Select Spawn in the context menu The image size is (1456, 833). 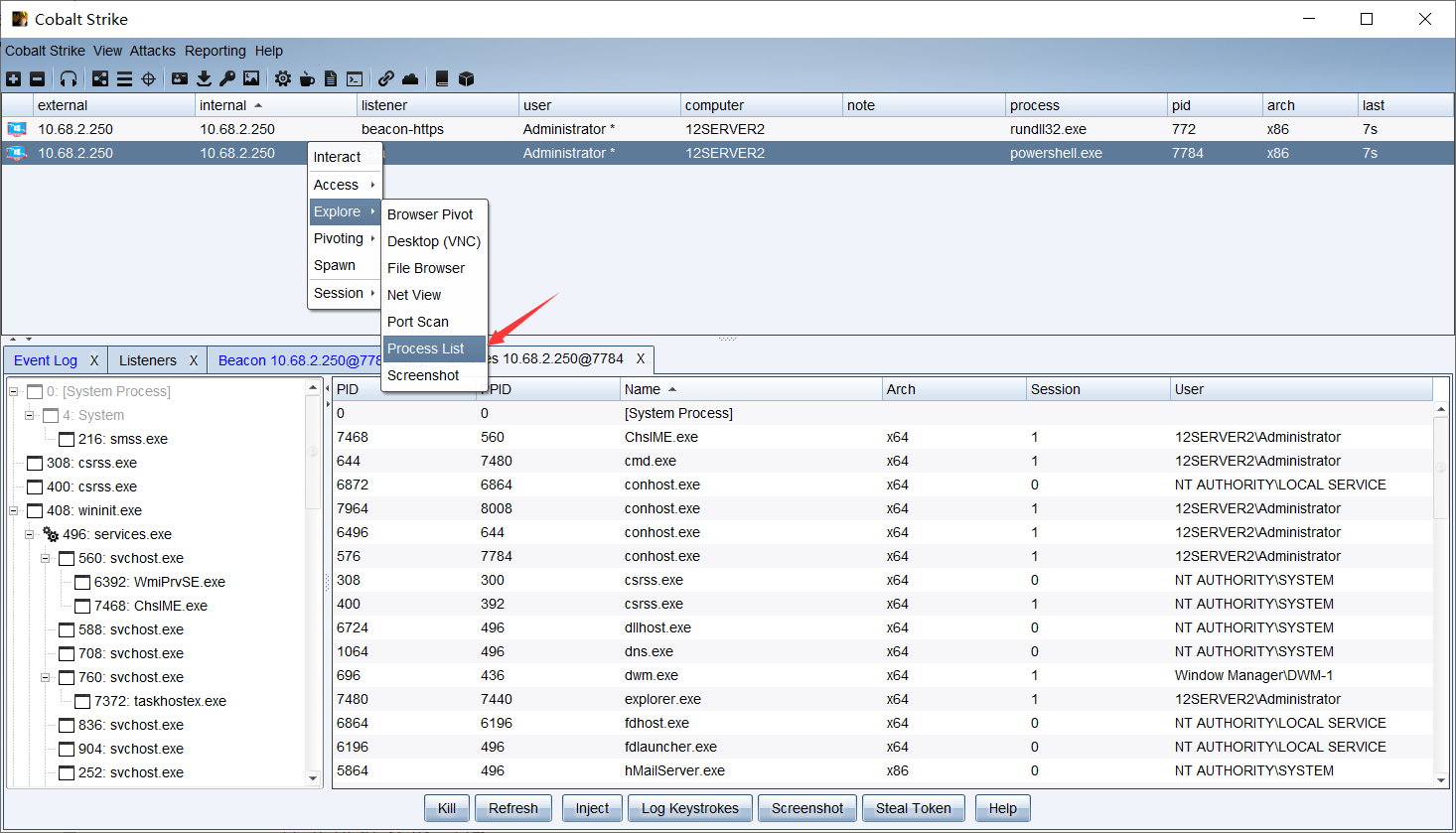tap(345, 265)
